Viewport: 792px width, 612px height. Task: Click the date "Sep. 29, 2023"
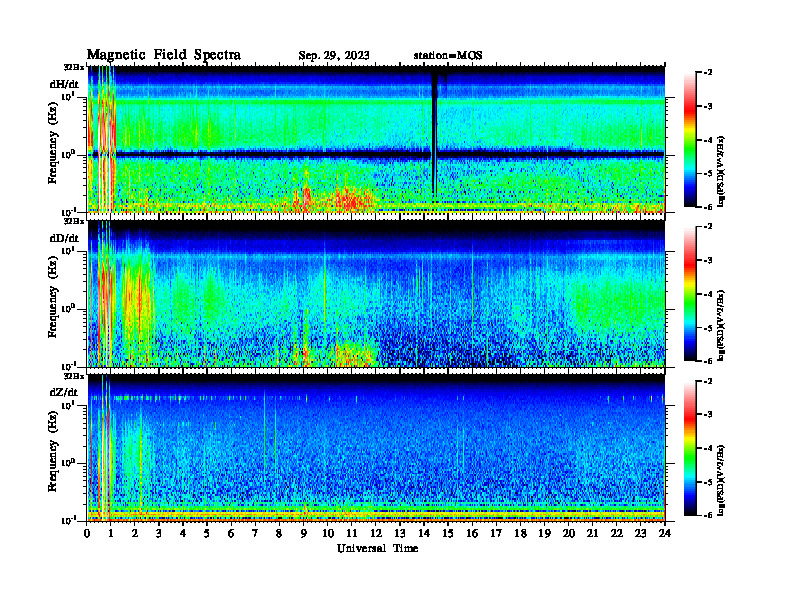coord(333,56)
